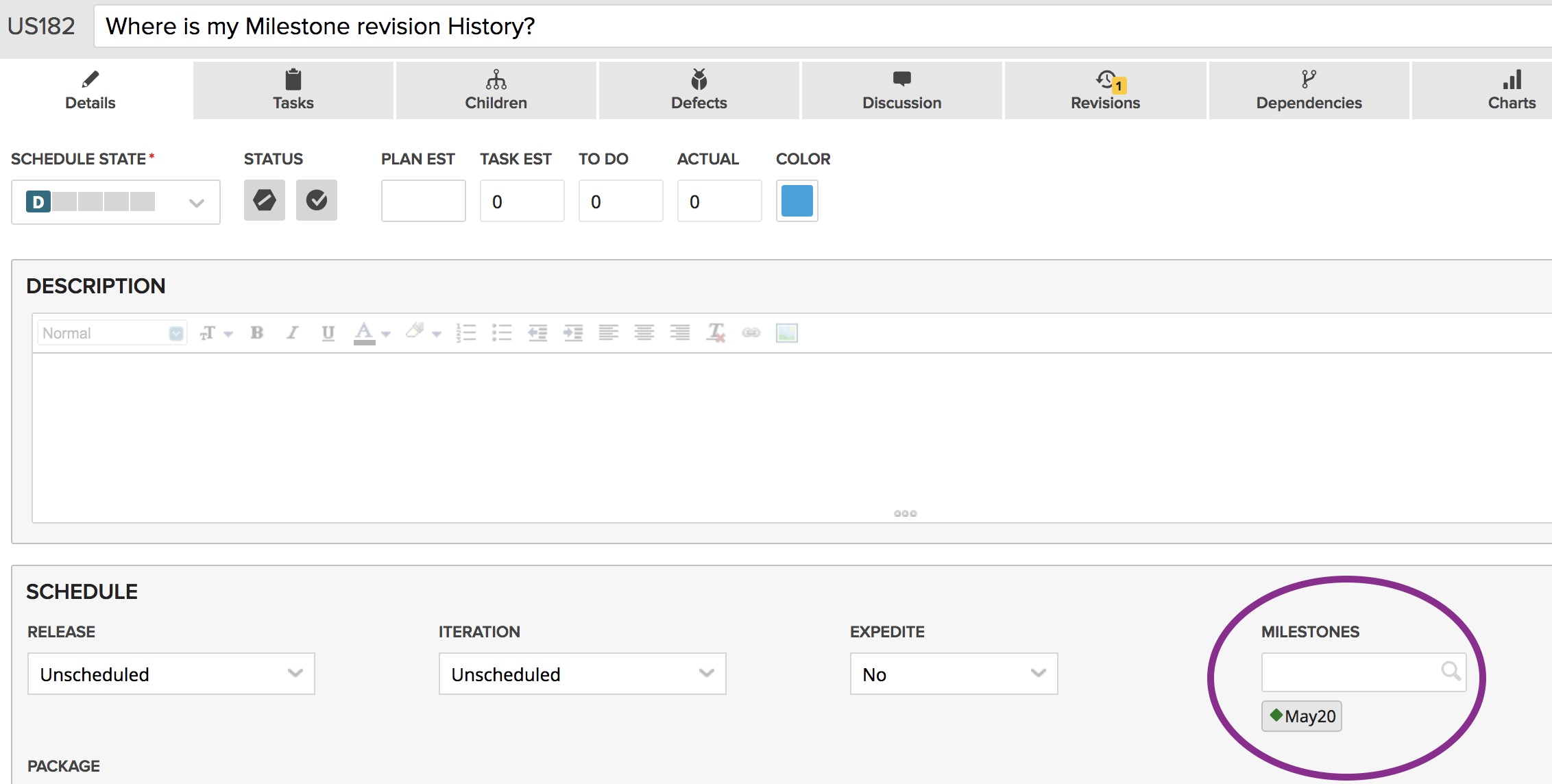Toggle the Ready status checkmark button

click(x=317, y=201)
